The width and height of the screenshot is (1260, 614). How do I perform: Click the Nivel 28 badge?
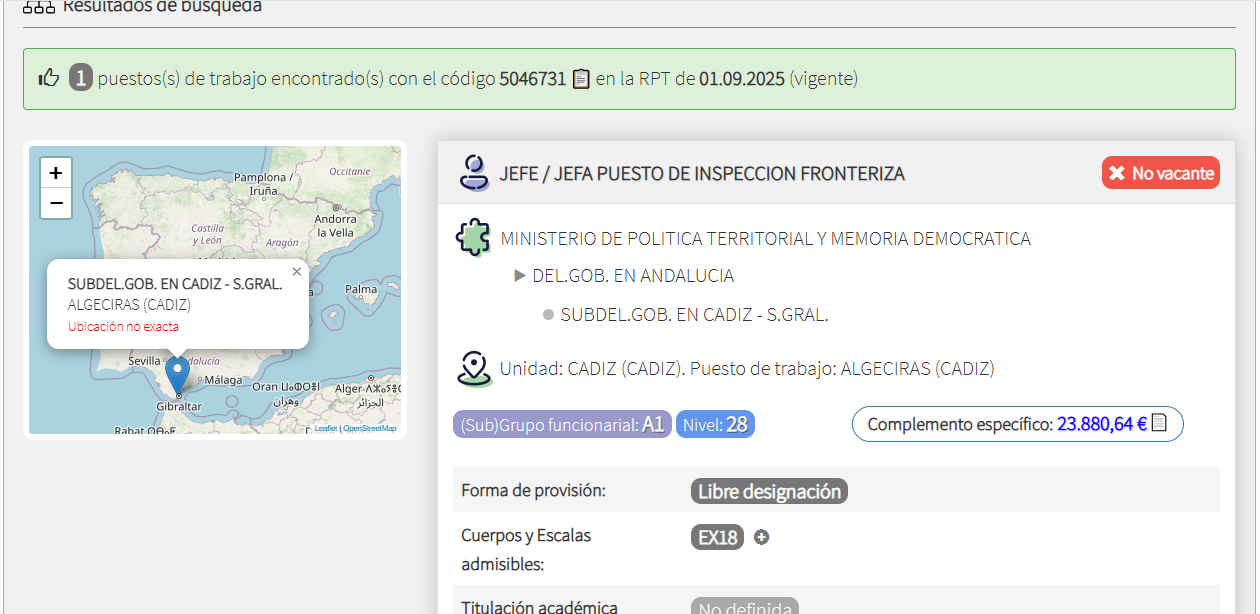pyautogui.click(x=715, y=424)
